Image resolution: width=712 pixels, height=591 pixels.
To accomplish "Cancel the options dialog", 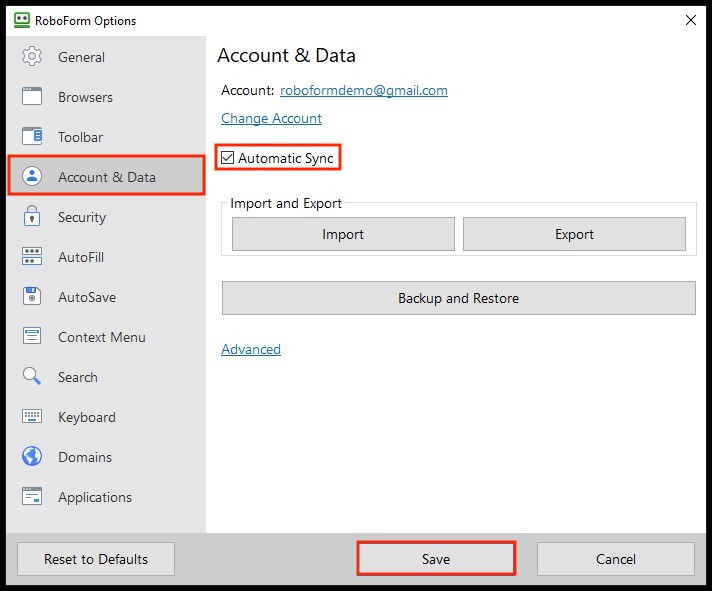I will [615, 559].
